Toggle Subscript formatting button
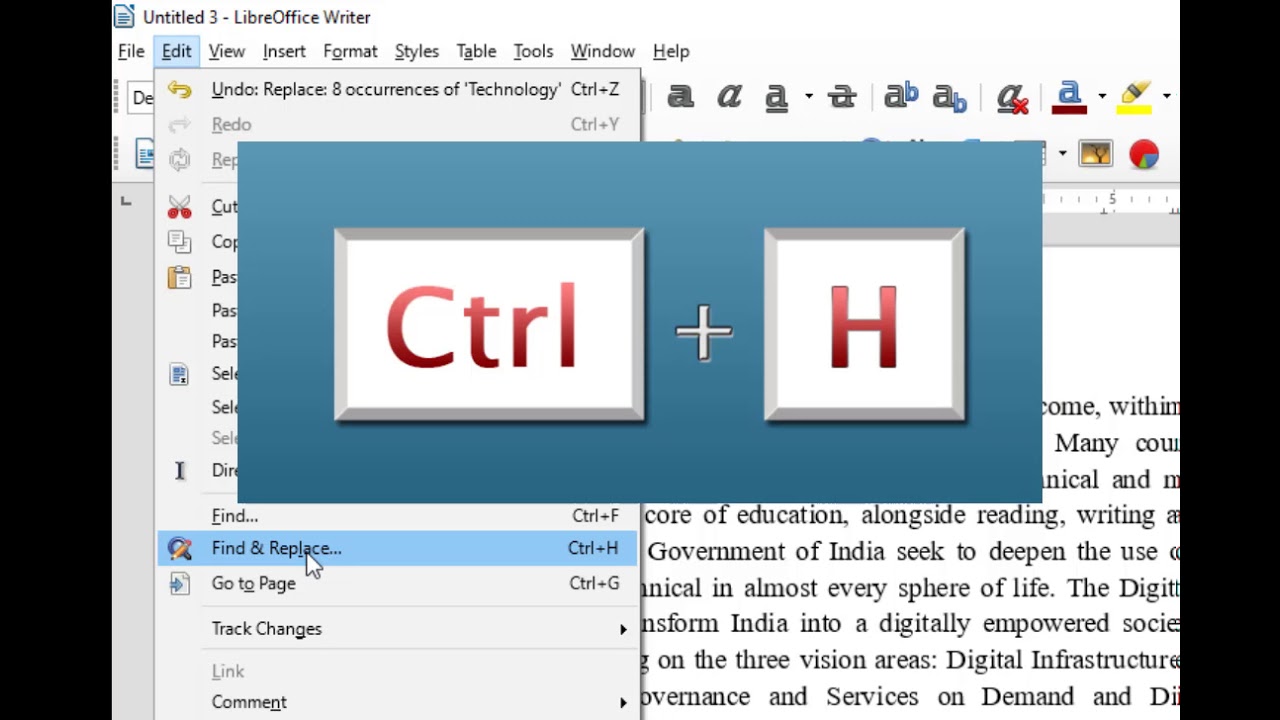1280x720 pixels. 949,97
